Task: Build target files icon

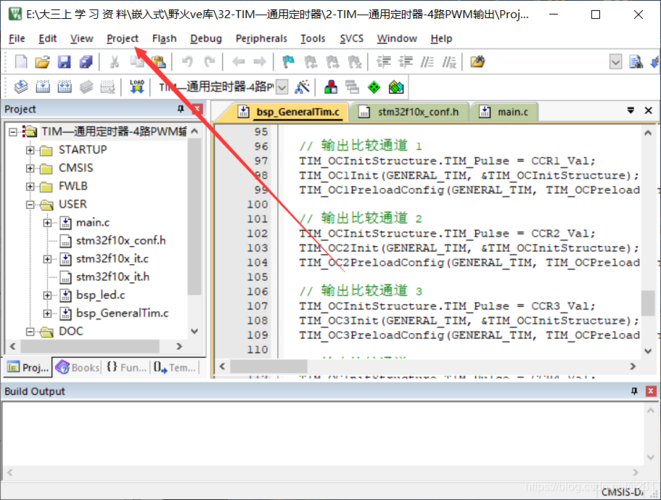Action: (x=43, y=87)
